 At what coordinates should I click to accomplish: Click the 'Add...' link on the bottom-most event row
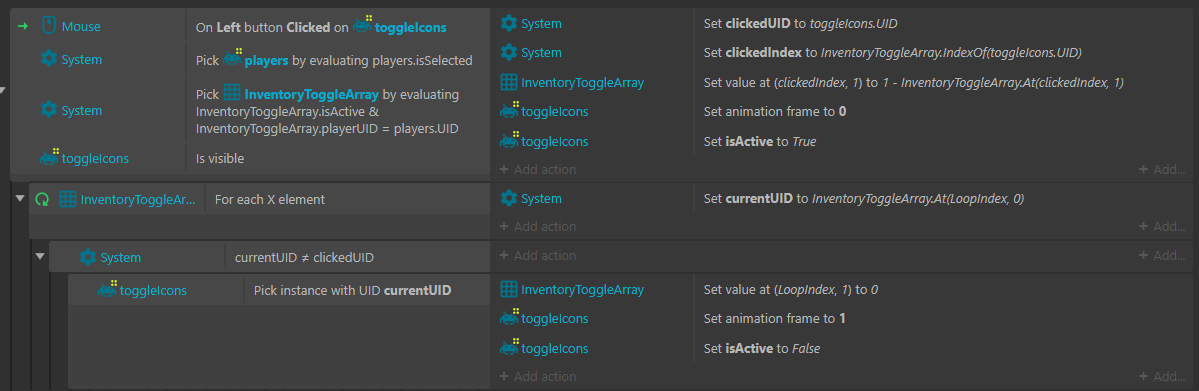1161,376
